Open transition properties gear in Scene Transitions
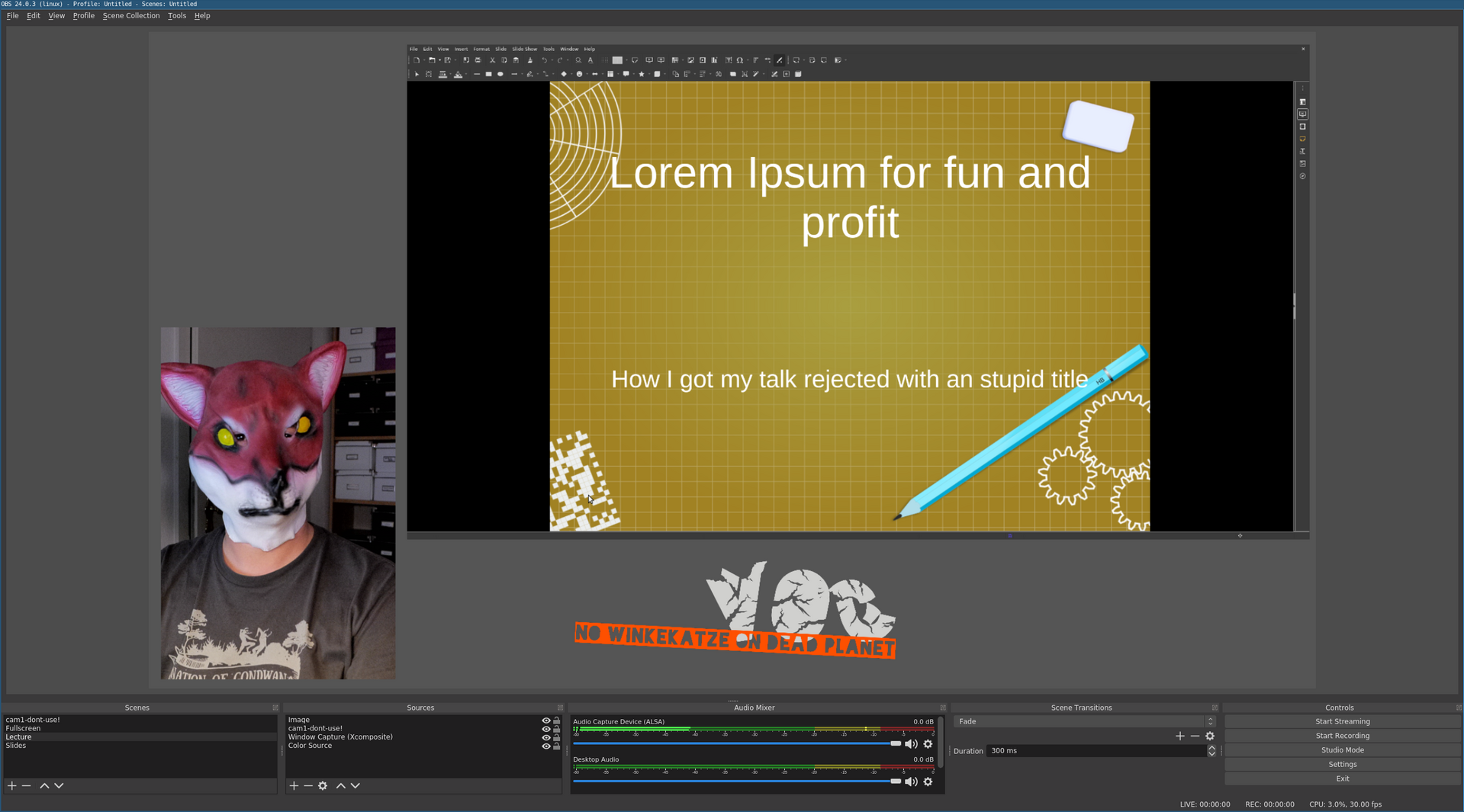Viewport: 1464px width, 812px height. [1210, 736]
